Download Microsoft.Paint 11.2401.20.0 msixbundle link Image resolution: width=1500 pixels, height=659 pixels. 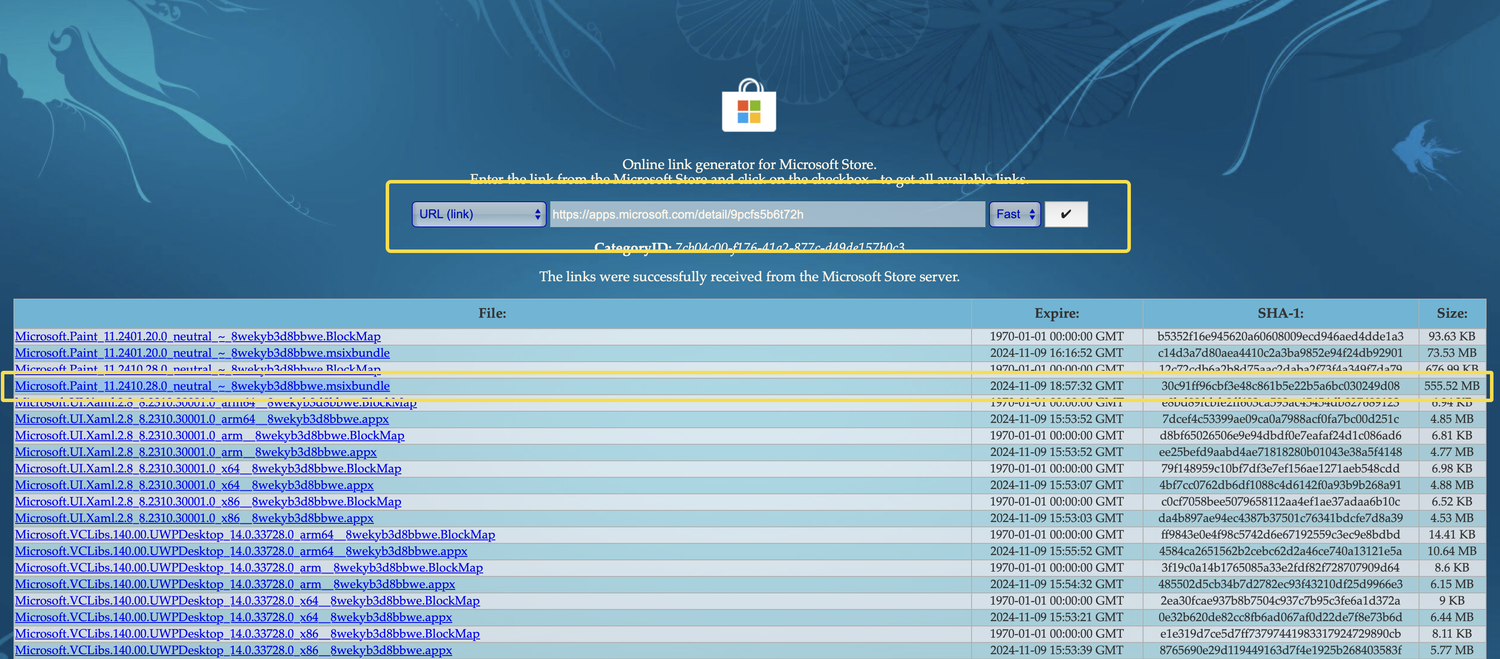click(x=202, y=353)
